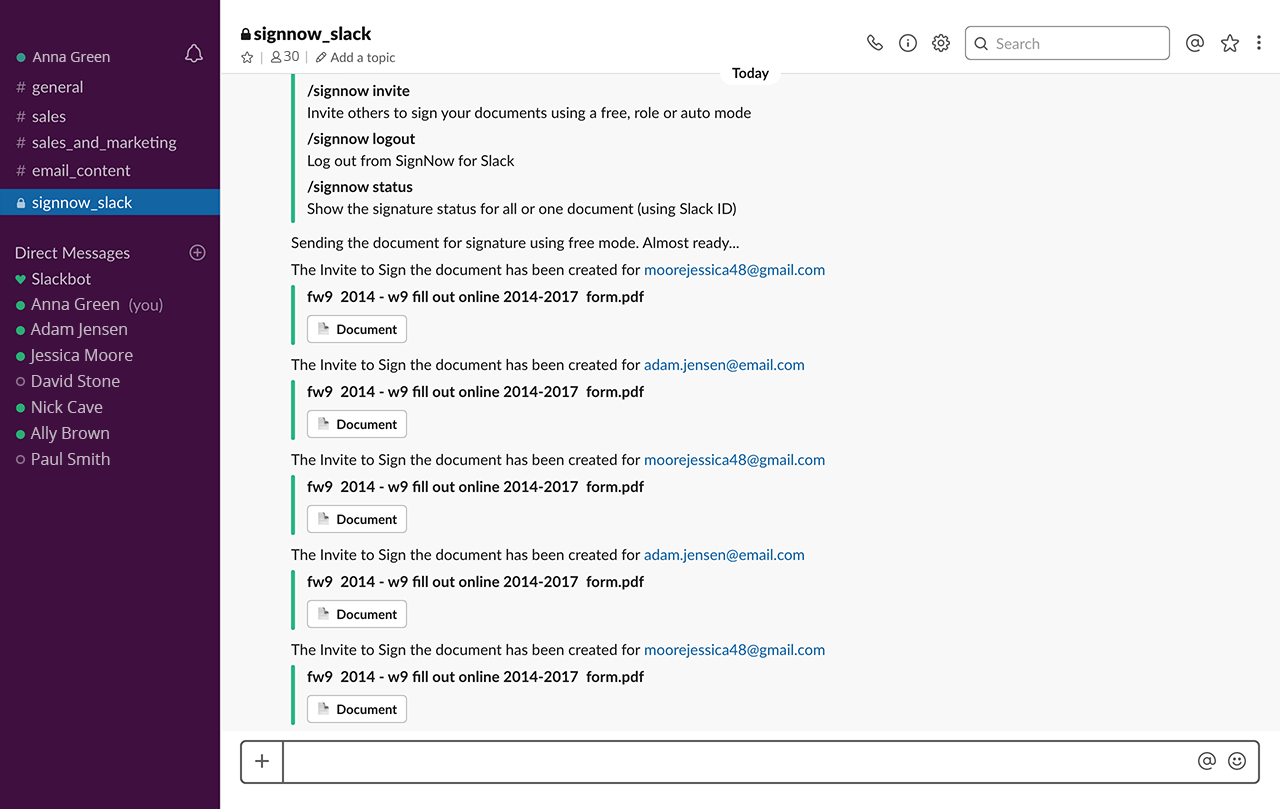Show mentions with the header @ icon
Image resolution: width=1280 pixels, height=809 pixels.
1194,43
